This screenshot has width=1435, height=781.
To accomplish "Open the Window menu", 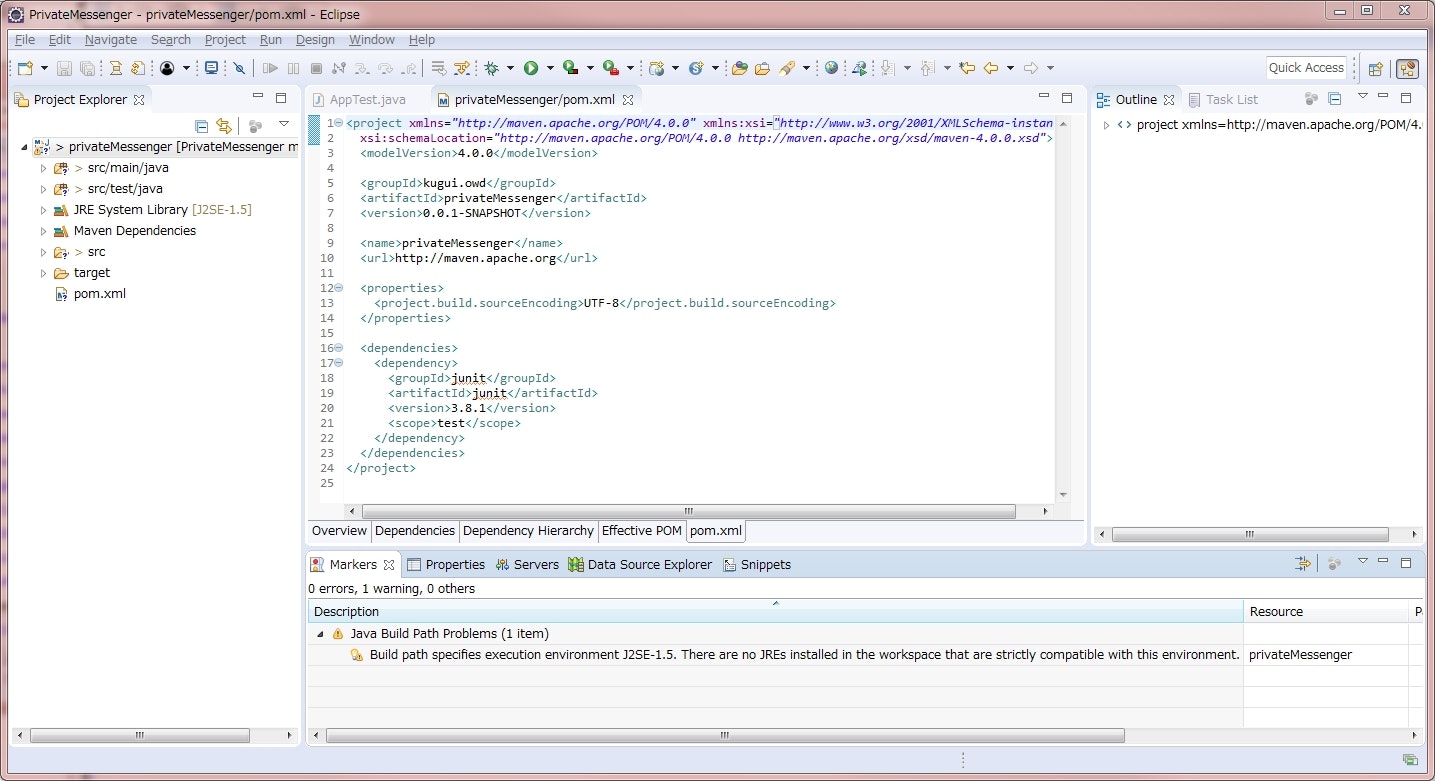I will (x=372, y=40).
